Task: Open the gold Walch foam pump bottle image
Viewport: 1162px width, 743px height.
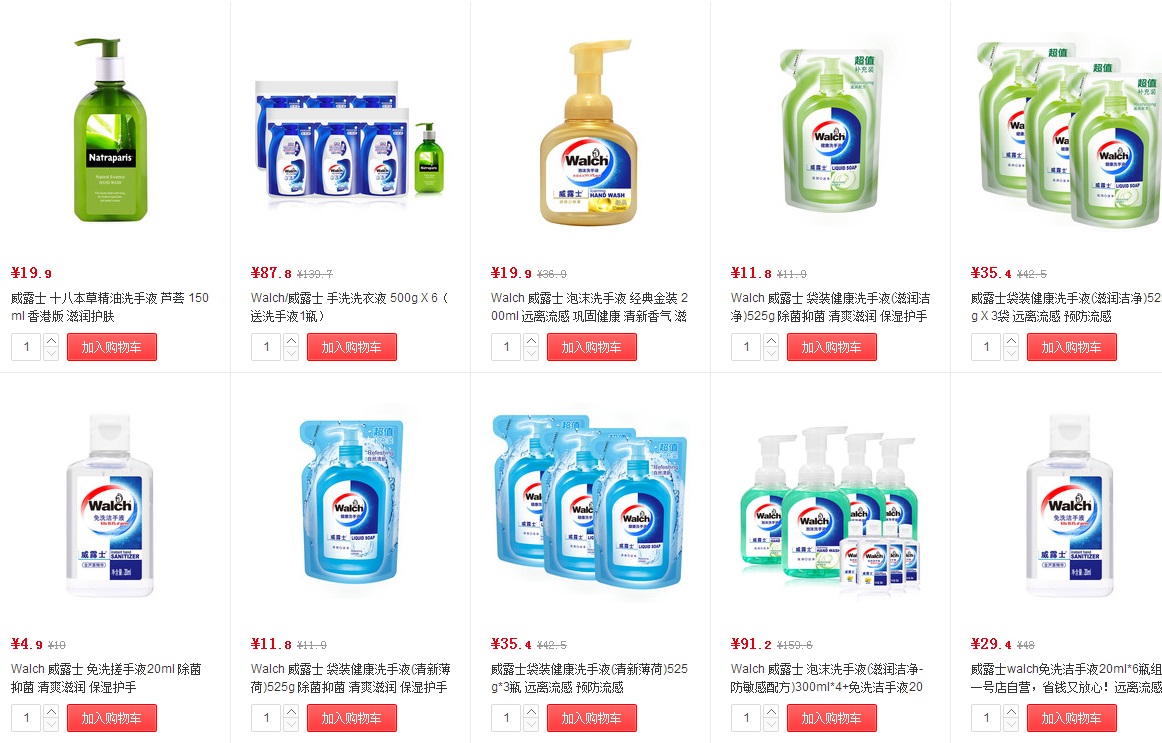Action: [589, 133]
